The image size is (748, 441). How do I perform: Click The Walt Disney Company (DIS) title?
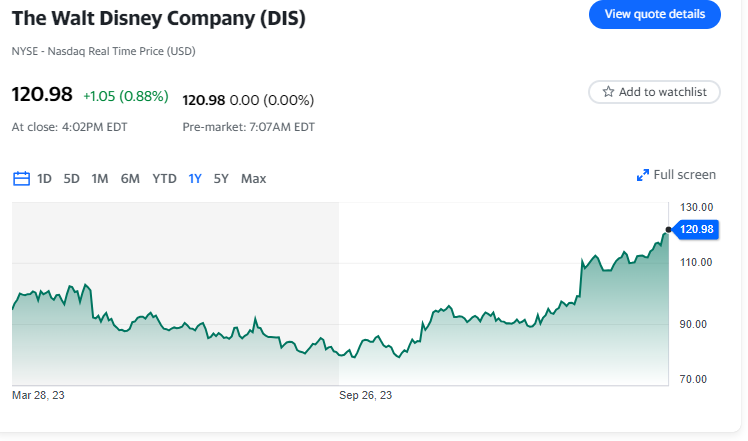[158, 18]
